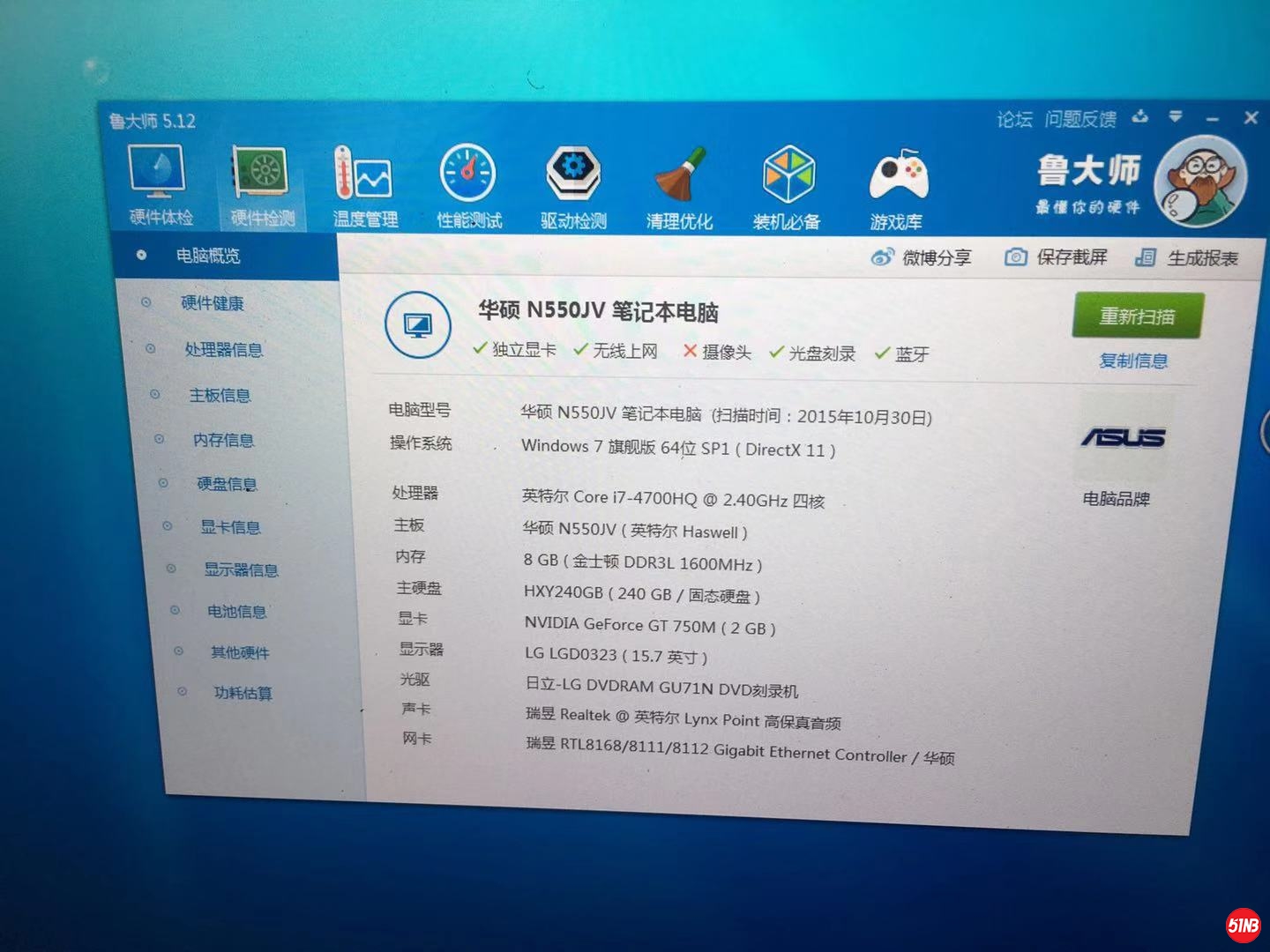Open the title bar dropdown arrow menu
Viewport: 1270px width, 952px height.
[1176, 116]
